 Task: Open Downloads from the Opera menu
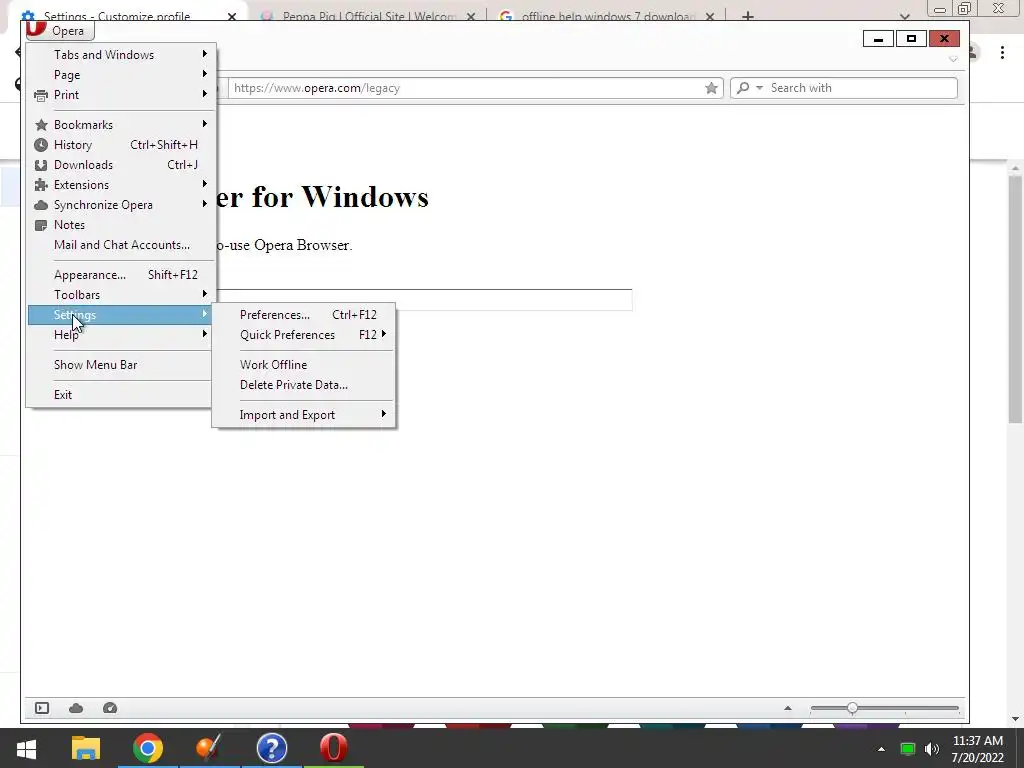(121, 165)
